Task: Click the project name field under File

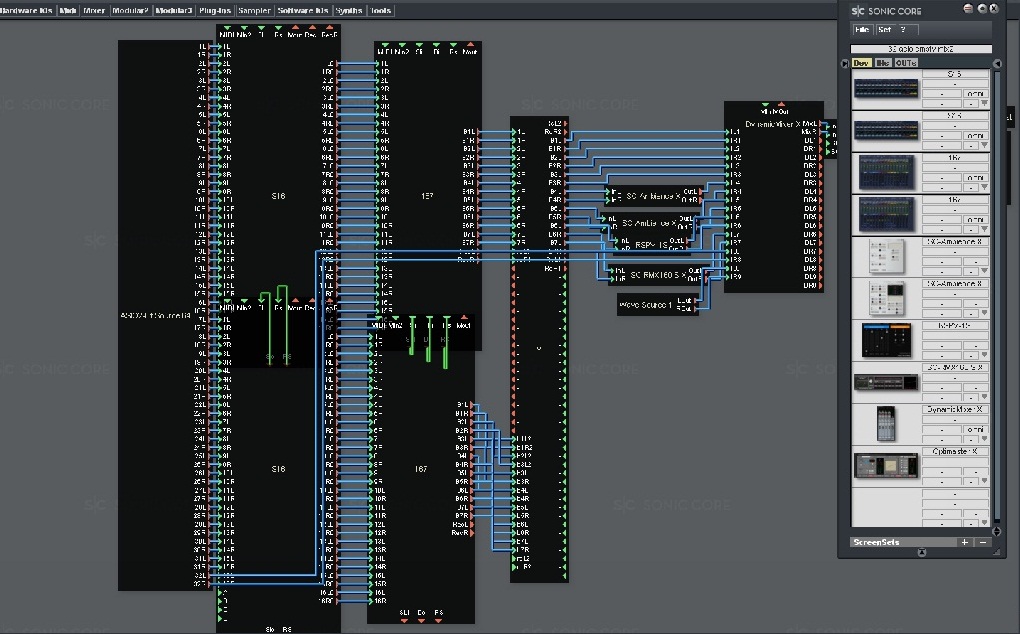Action: pos(920,49)
